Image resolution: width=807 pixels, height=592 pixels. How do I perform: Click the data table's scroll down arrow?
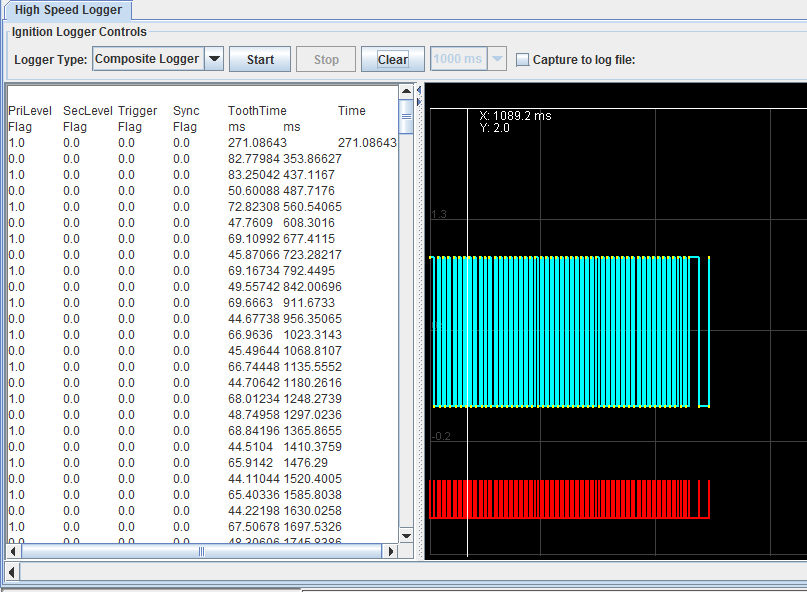[406, 536]
